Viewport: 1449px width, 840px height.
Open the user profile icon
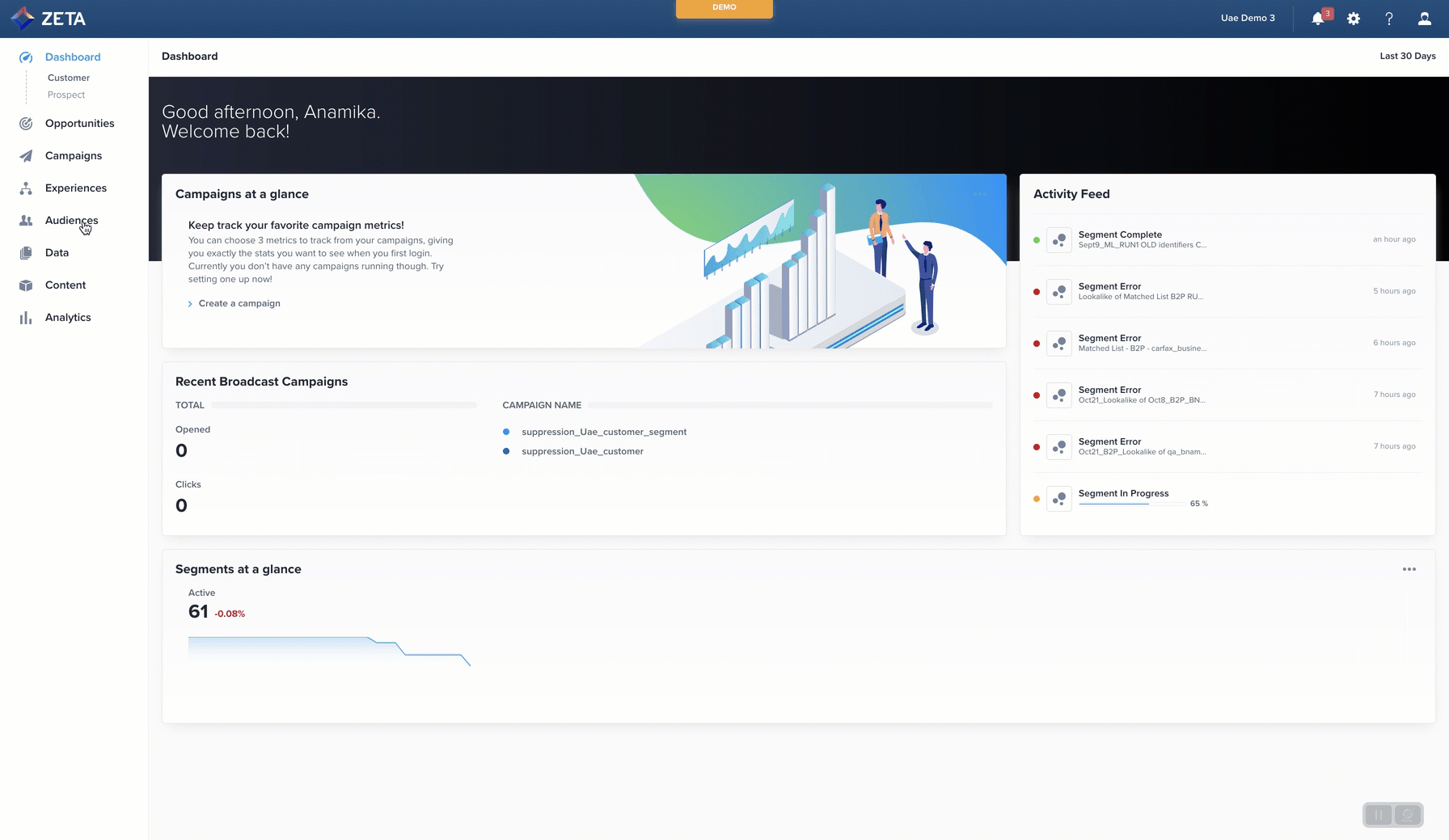(x=1424, y=19)
